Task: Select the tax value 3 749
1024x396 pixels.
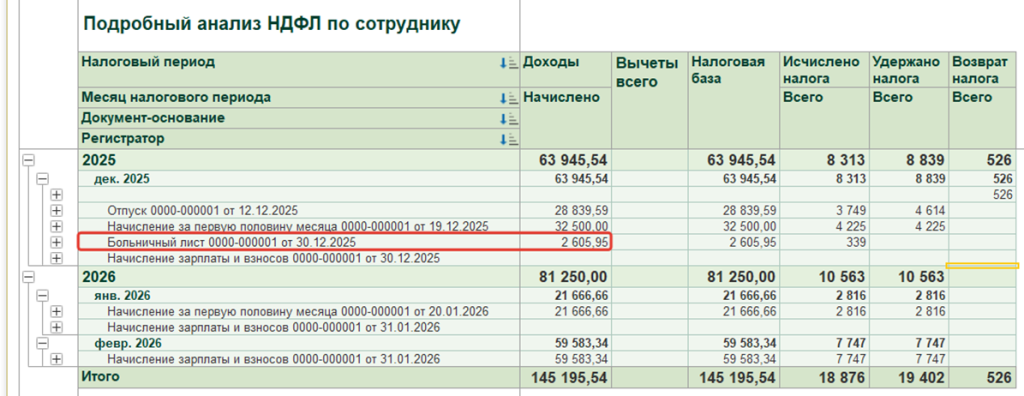Action: [x=850, y=210]
